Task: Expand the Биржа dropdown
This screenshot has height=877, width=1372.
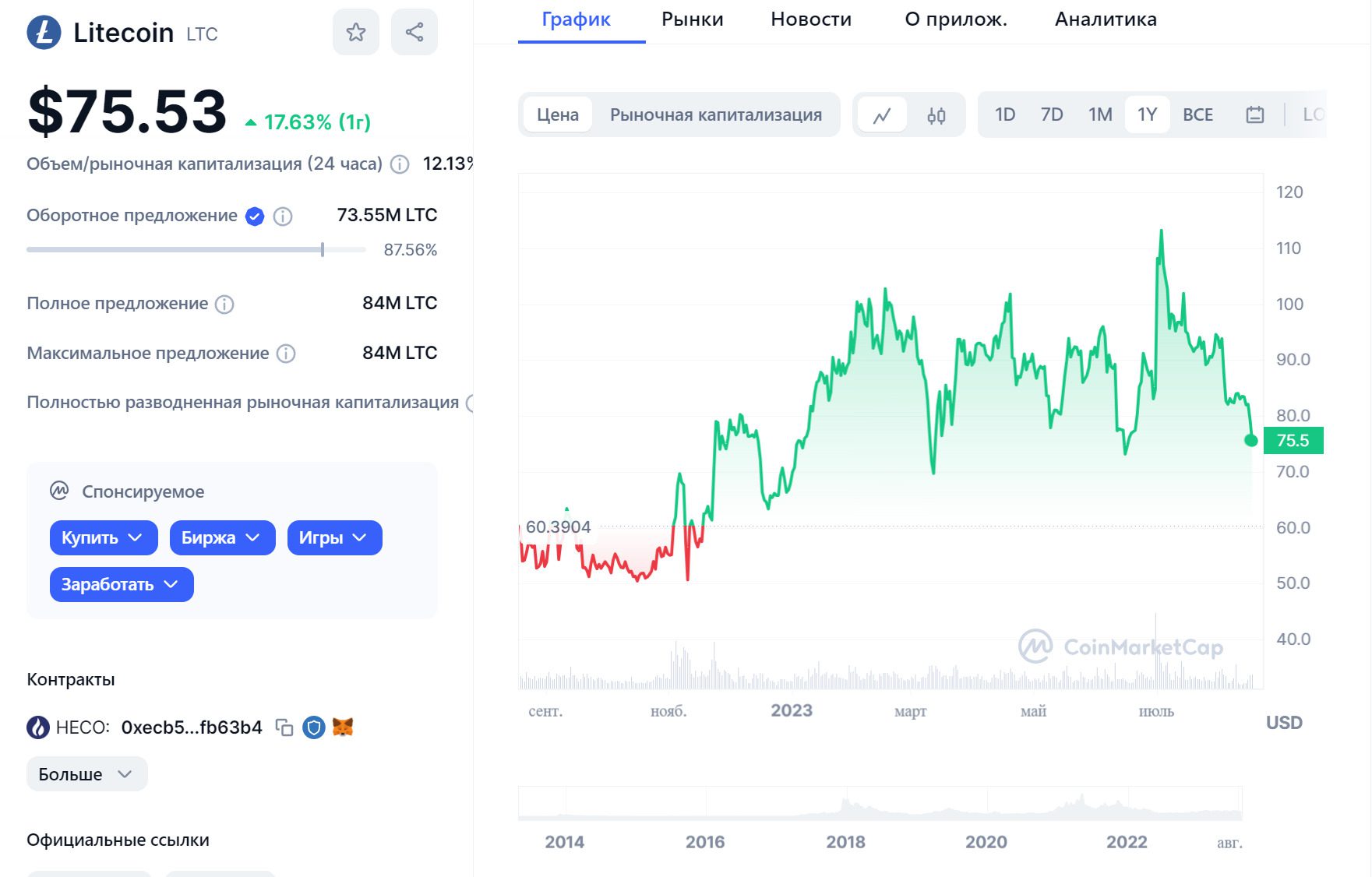Action: (222, 538)
